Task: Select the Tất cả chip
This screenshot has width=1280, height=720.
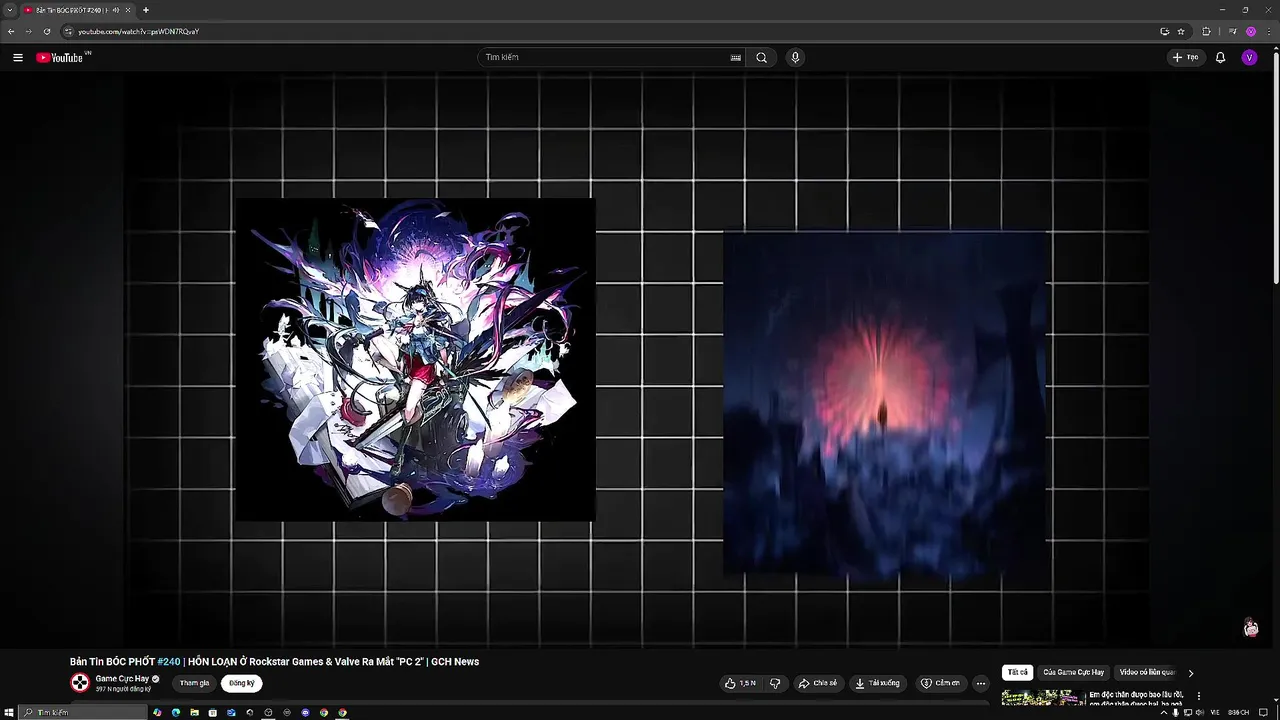Action: coord(1018,673)
